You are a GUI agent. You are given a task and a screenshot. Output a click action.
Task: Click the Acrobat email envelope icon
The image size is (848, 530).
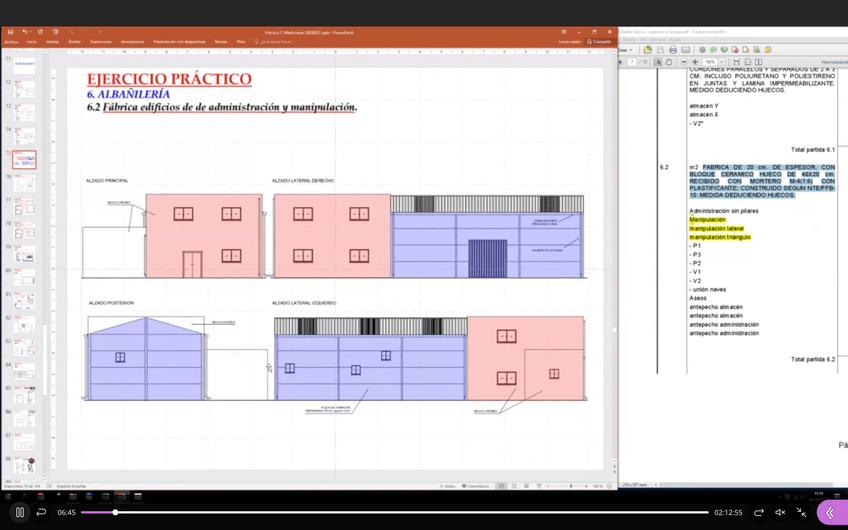685,50
